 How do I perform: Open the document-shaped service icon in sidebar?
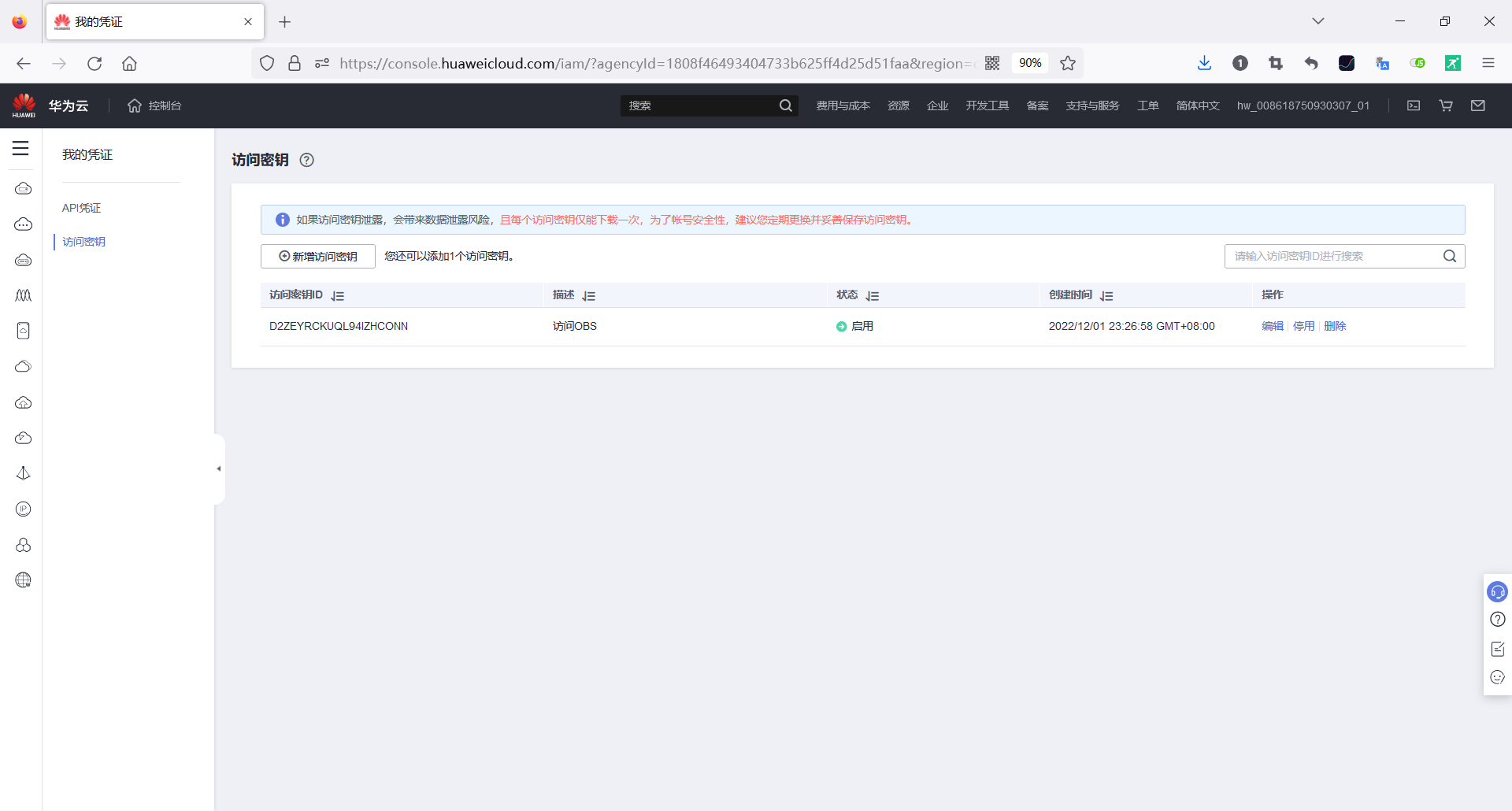click(x=24, y=331)
